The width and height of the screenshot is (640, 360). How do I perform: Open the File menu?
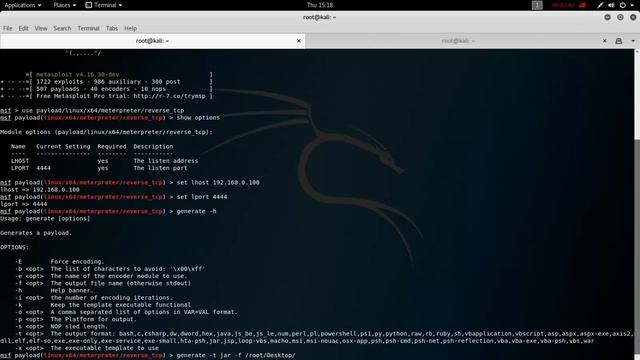(8, 28)
